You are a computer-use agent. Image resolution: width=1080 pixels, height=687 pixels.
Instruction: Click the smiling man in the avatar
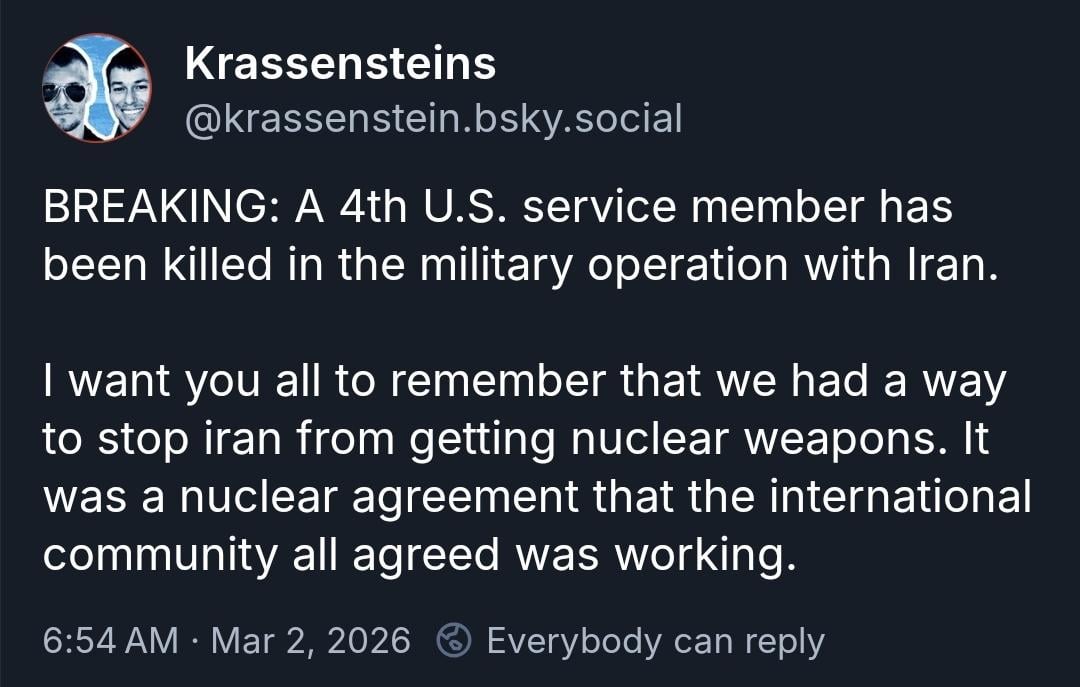126,92
